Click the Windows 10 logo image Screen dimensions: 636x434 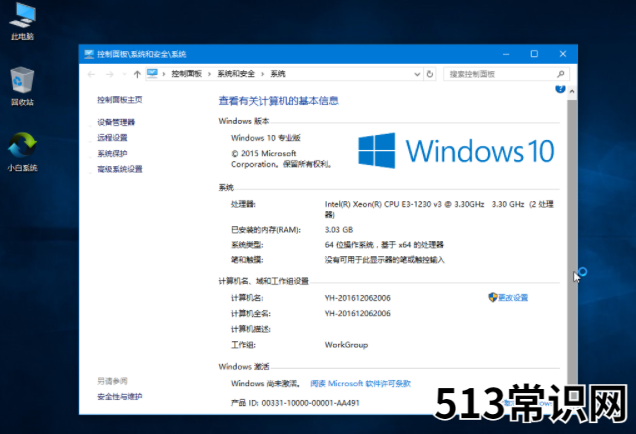point(456,151)
